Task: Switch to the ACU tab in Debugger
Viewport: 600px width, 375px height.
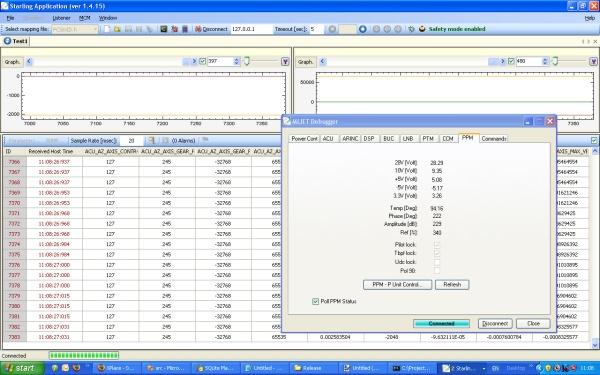Action: click(x=328, y=139)
